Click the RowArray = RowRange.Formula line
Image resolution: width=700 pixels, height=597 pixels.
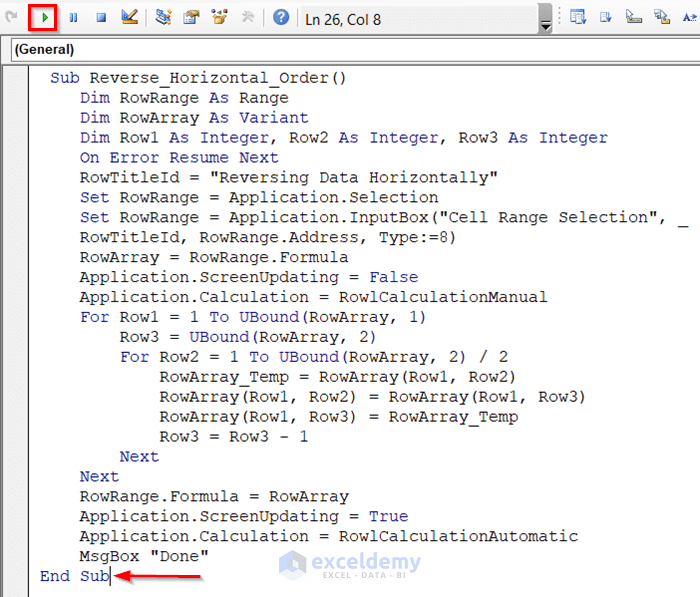(x=214, y=258)
